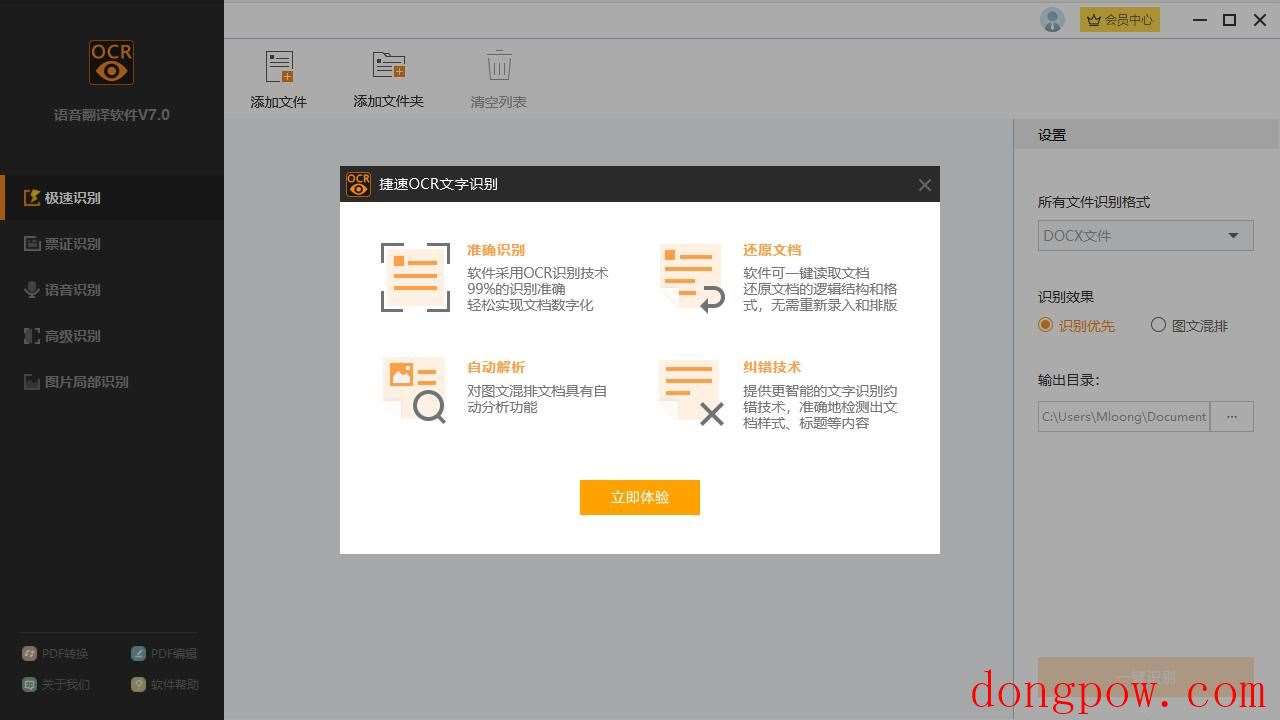Minimize the application window
The width and height of the screenshot is (1280, 720).
1199,20
